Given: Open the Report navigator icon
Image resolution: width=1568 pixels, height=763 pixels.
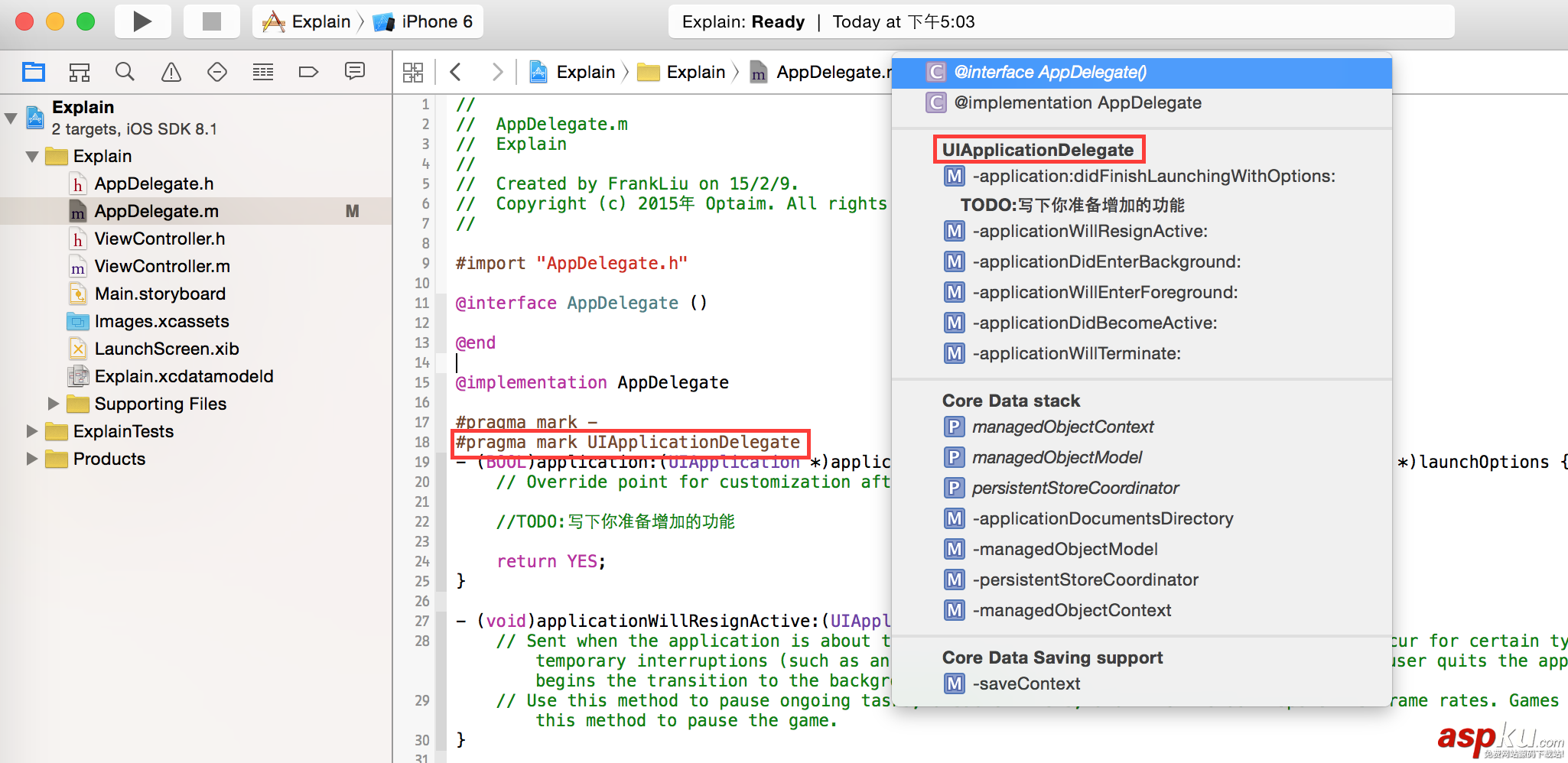Looking at the screenshot, I should (355, 72).
